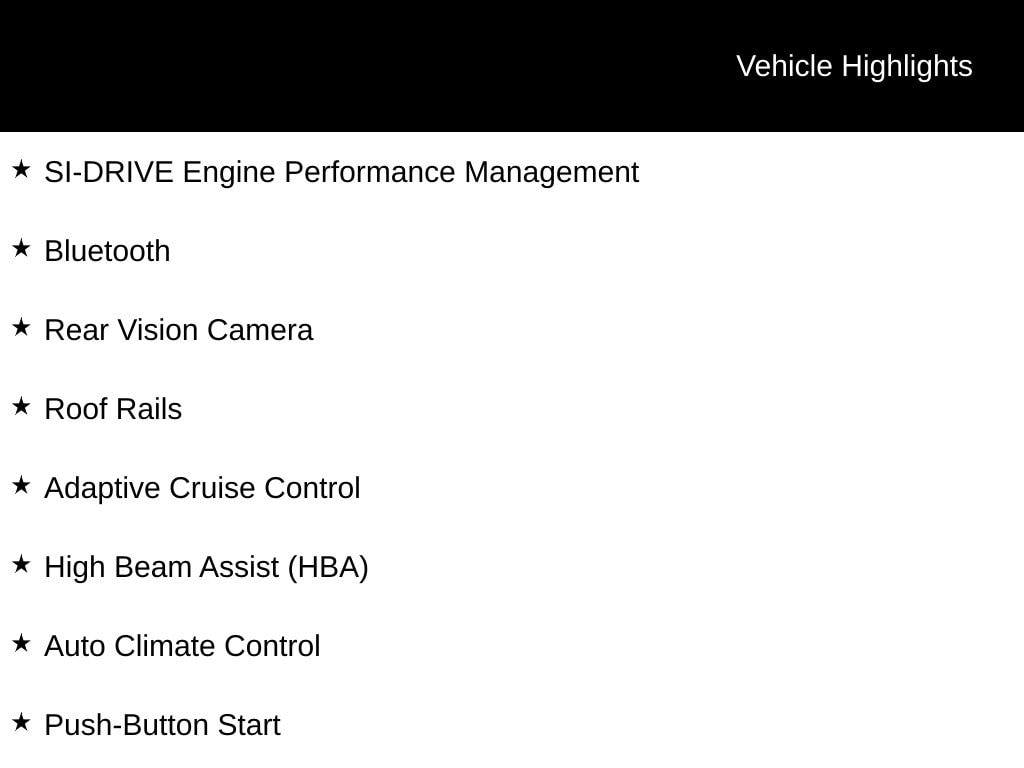Select the star bullet beside Rear Vision Camera
The height and width of the screenshot is (768, 1024).
[21, 328]
